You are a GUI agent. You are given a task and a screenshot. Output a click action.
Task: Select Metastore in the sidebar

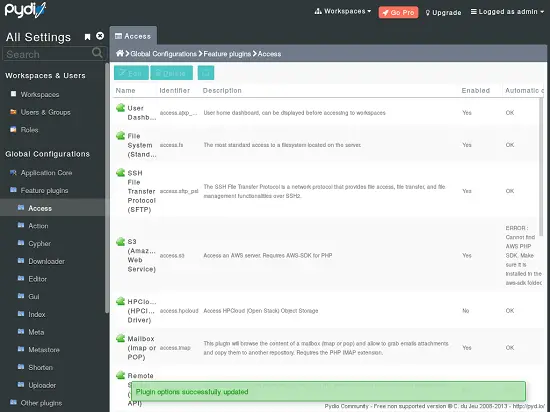(x=44, y=350)
